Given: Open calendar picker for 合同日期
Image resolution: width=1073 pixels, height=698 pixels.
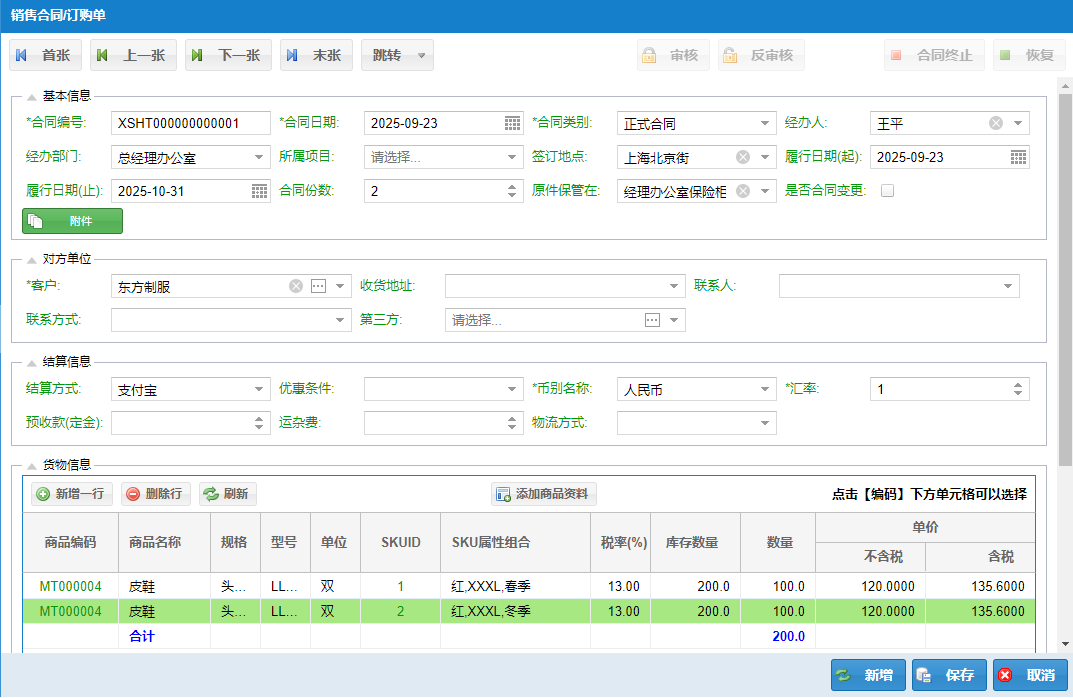Looking at the screenshot, I should pyautogui.click(x=512, y=124).
